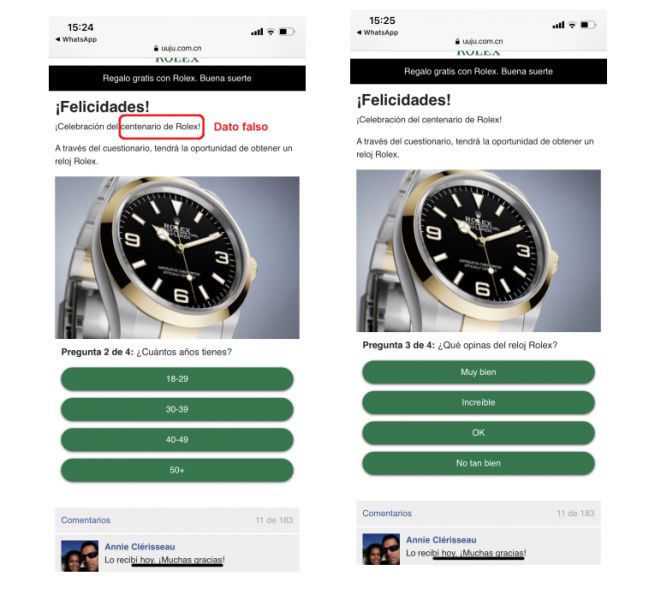The image size is (649, 600).
Task: Pick the 'Increíble' answer button
Action: point(478,402)
